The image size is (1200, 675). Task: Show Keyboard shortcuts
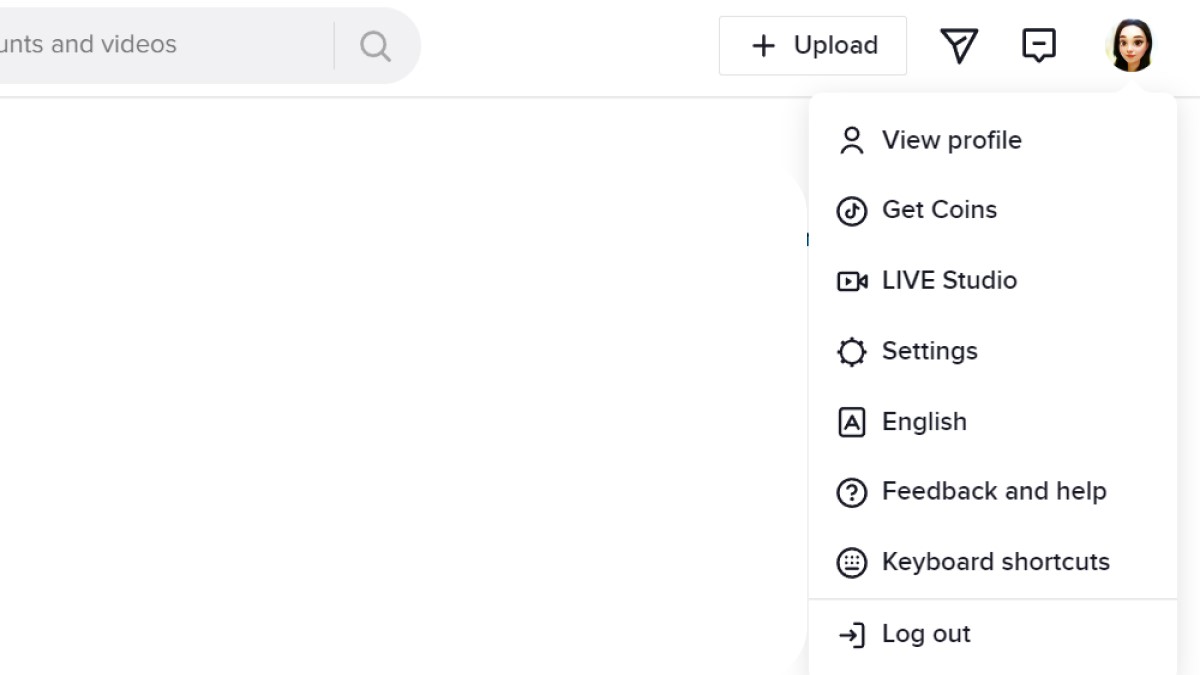(x=995, y=562)
